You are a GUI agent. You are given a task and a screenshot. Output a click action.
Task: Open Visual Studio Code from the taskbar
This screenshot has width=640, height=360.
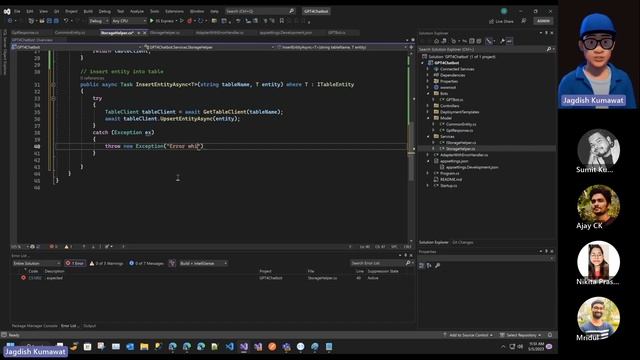230,347
